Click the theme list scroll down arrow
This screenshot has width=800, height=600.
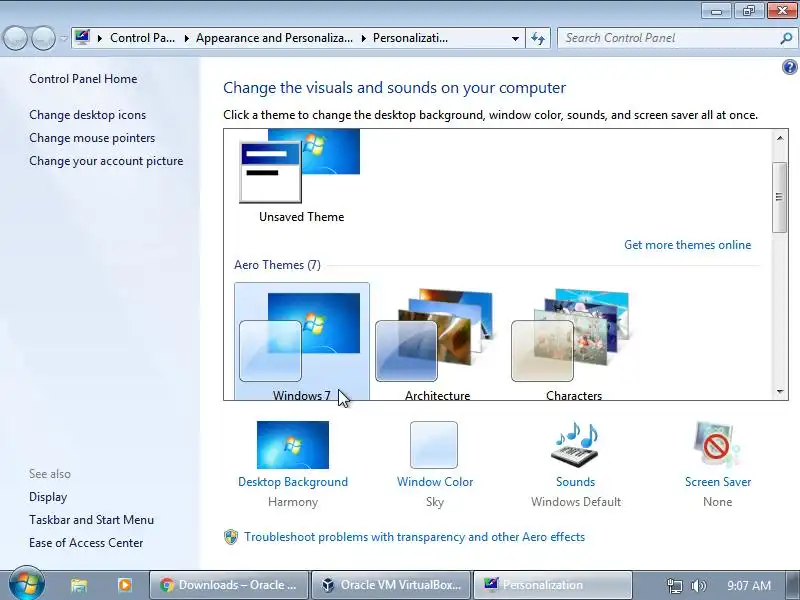[x=780, y=391]
